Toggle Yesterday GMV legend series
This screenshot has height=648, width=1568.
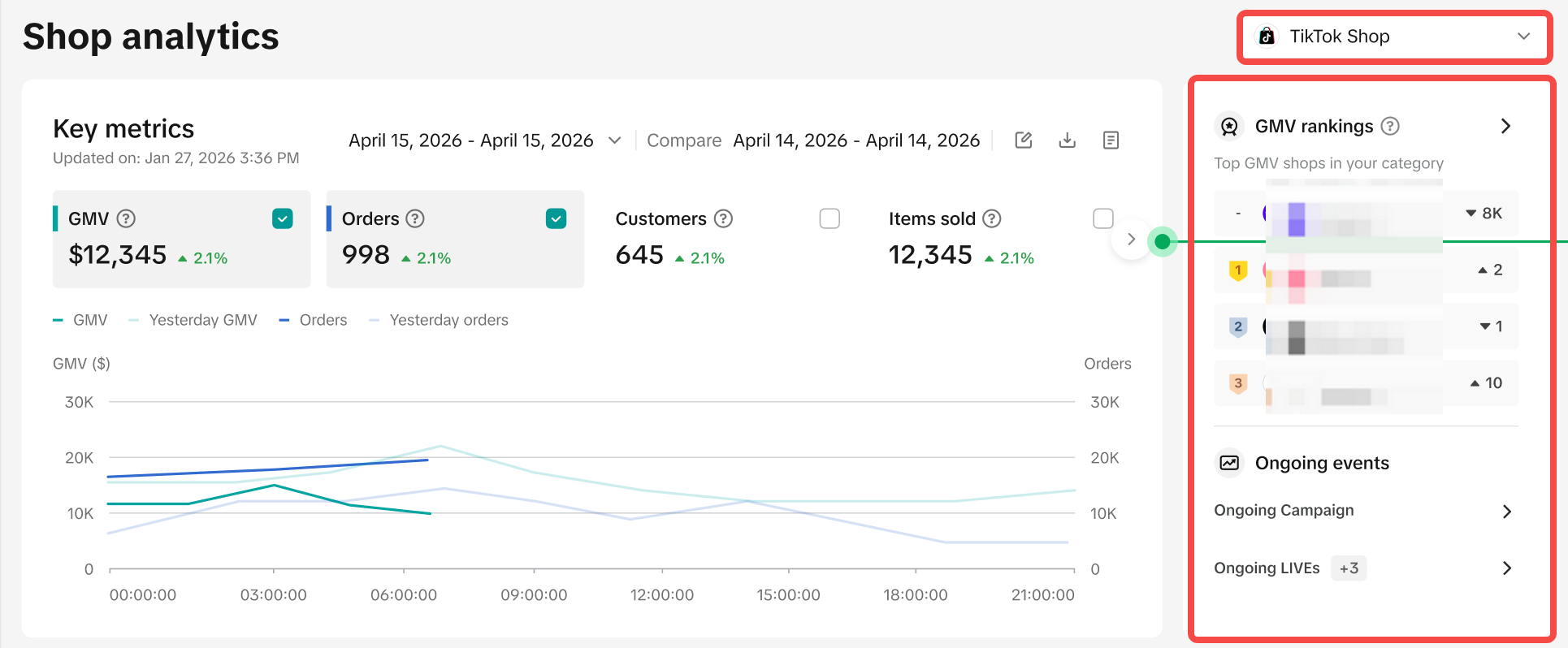pyautogui.click(x=193, y=320)
